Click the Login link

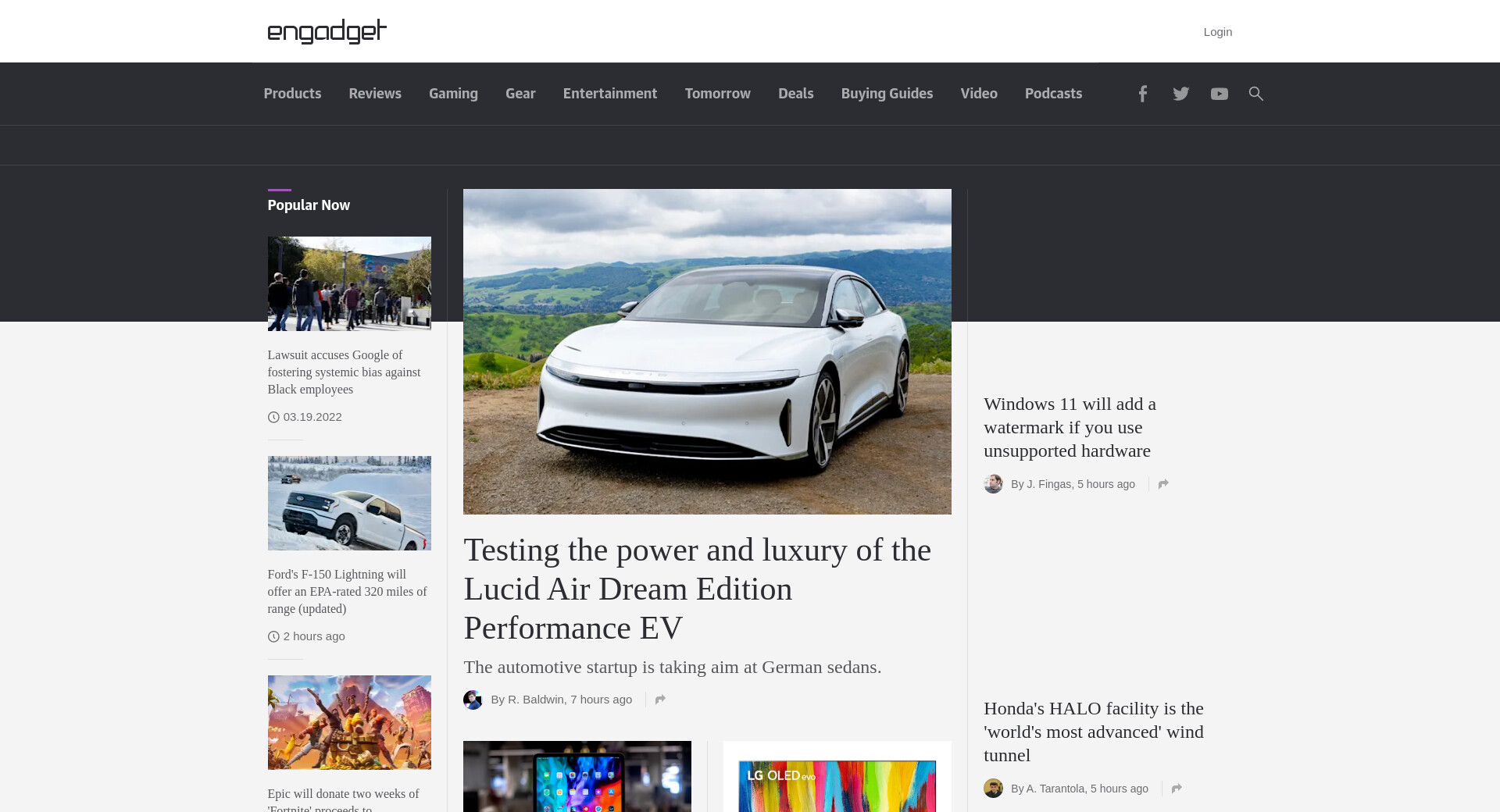pos(1217,32)
